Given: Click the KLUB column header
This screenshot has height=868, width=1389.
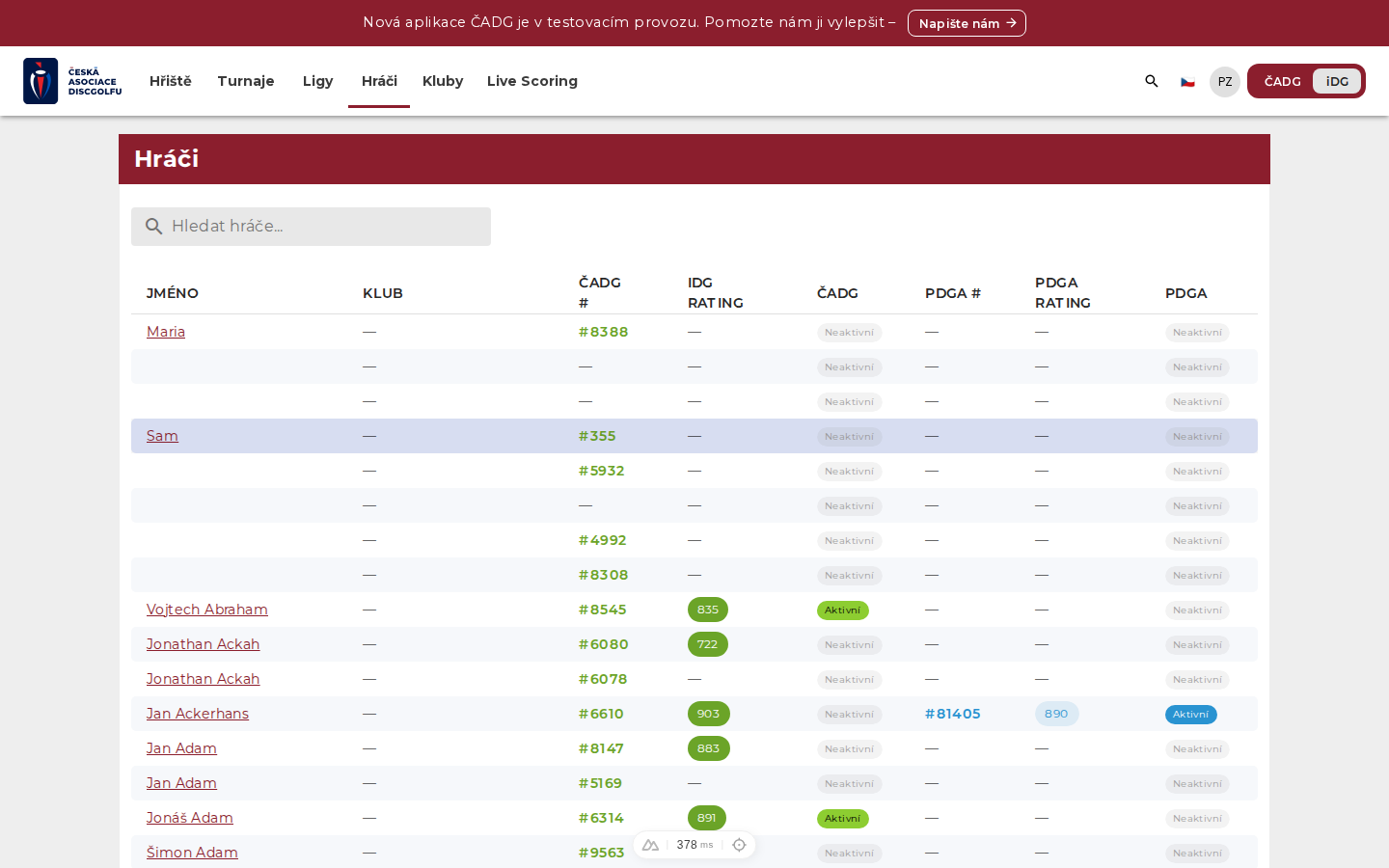Looking at the screenshot, I should click(383, 293).
